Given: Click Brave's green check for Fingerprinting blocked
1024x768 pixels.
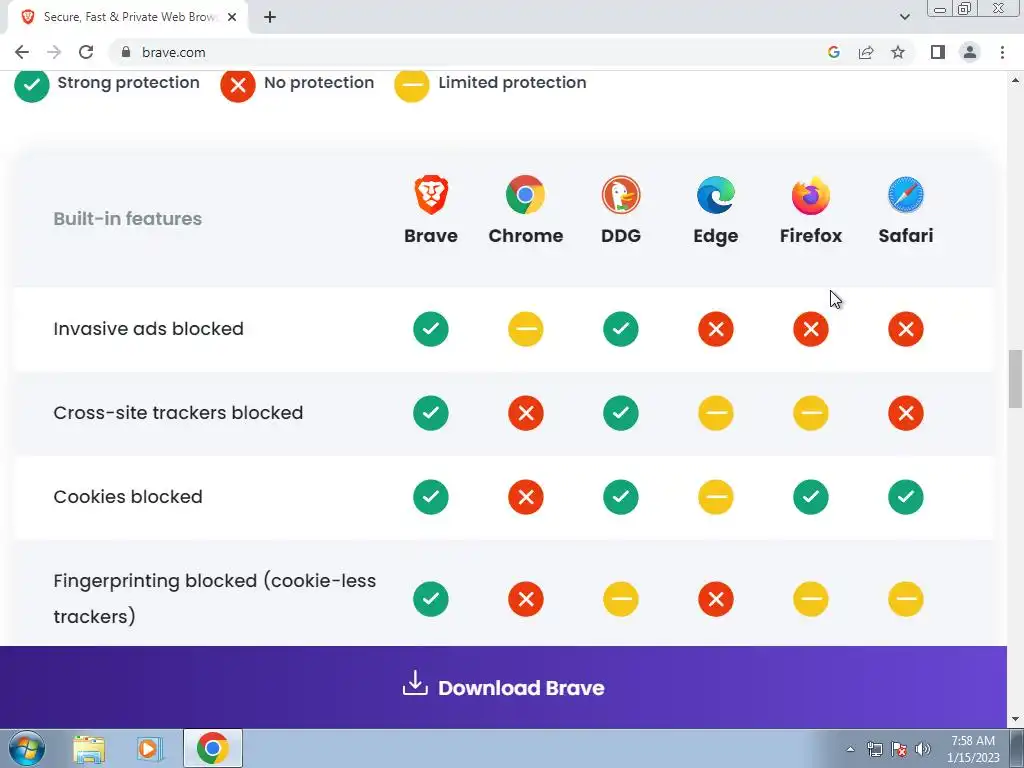Looking at the screenshot, I should [x=430, y=599].
